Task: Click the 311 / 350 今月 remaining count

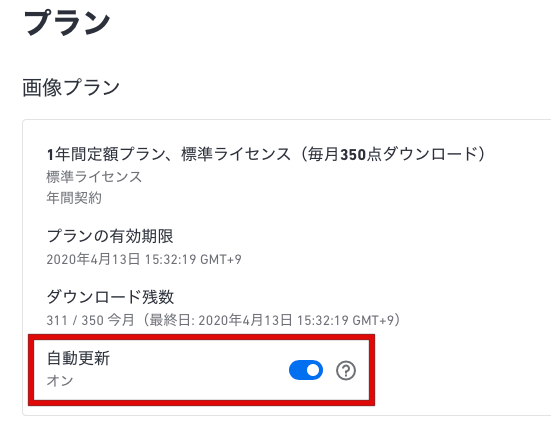Action: click(x=90, y=320)
